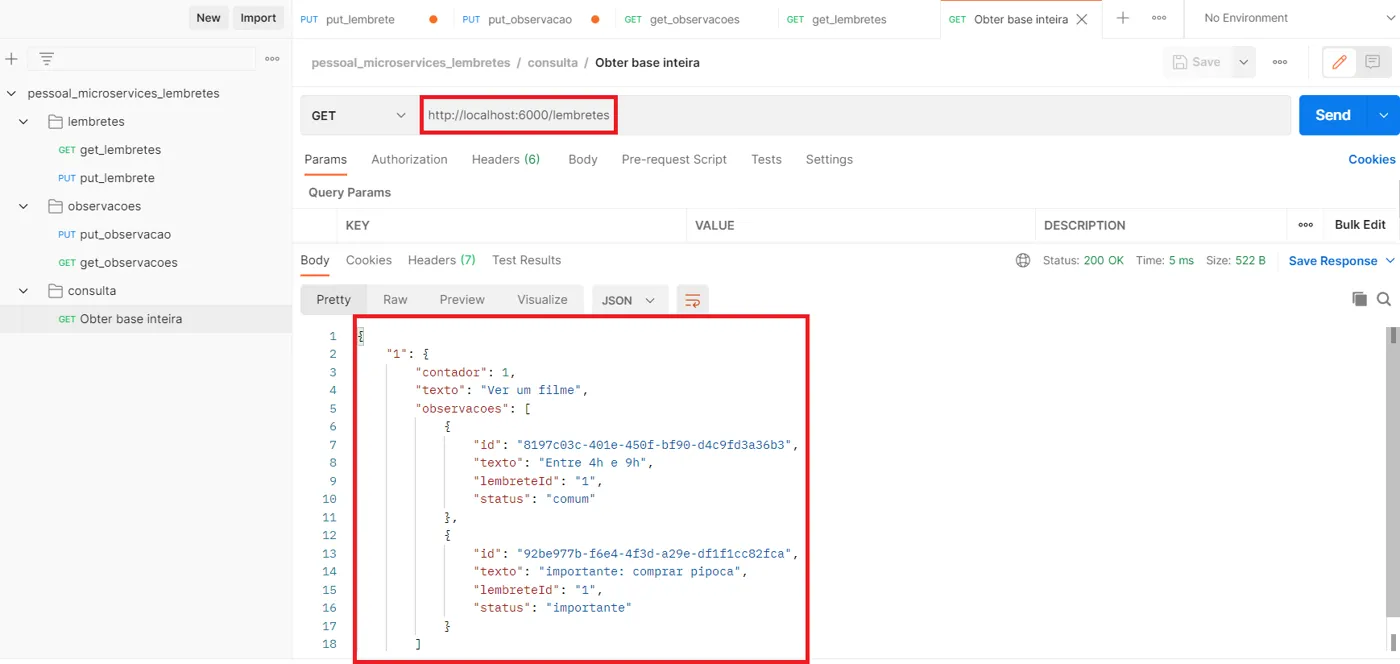
Task: Copy response with copy icon
Action: [1359, 299]
